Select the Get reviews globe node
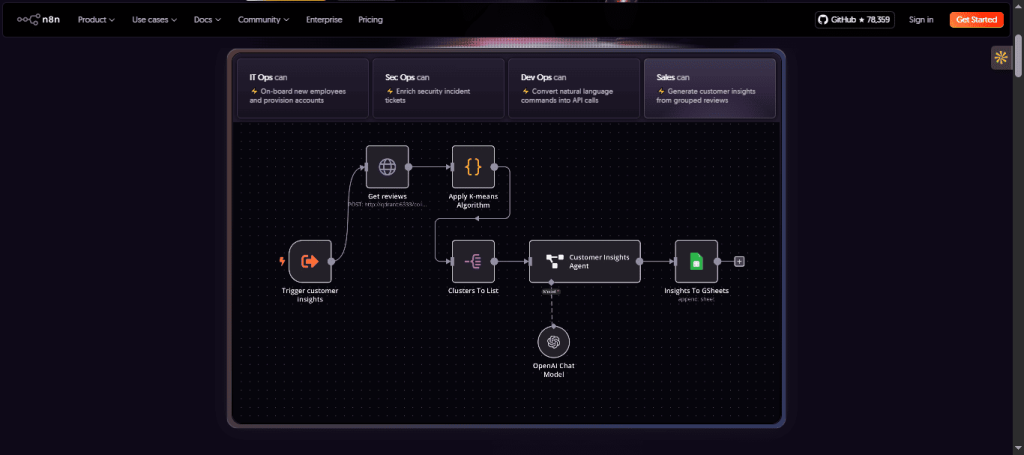This screenshot has height=455, width=1024. pos(387,166)
